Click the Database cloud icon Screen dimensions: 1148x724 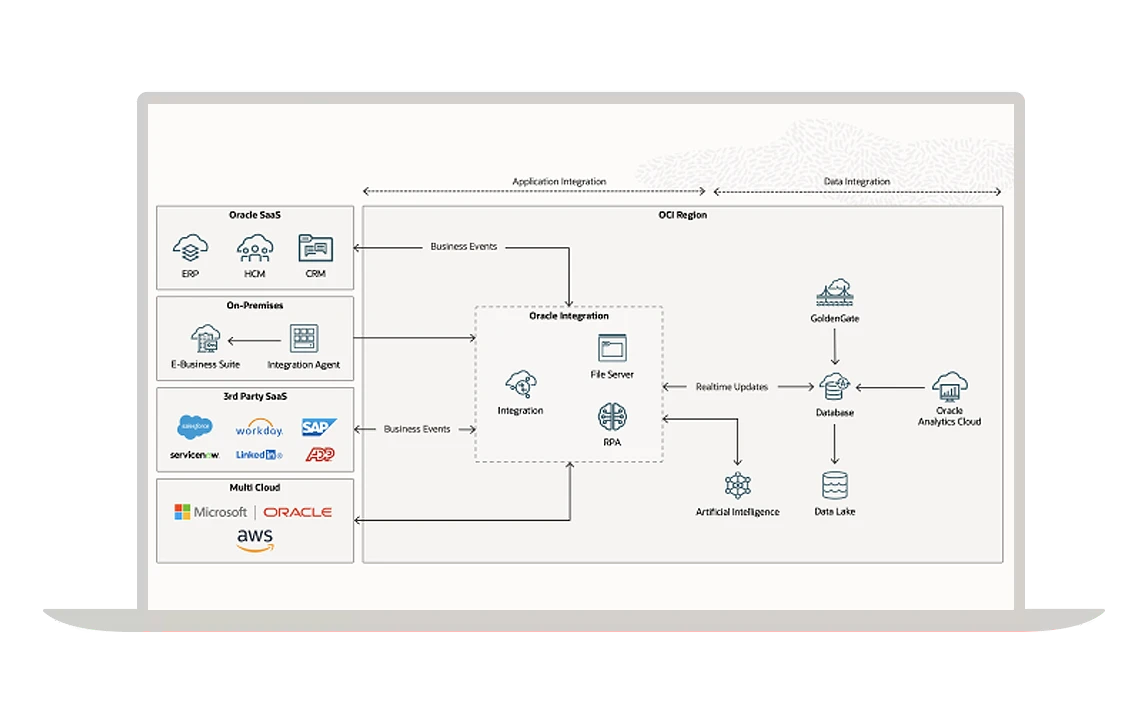coord(834,386)
